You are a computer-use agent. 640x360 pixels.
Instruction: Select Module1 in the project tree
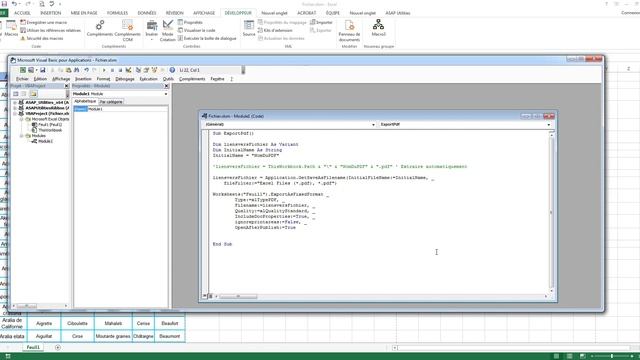(x=42, y=141)
